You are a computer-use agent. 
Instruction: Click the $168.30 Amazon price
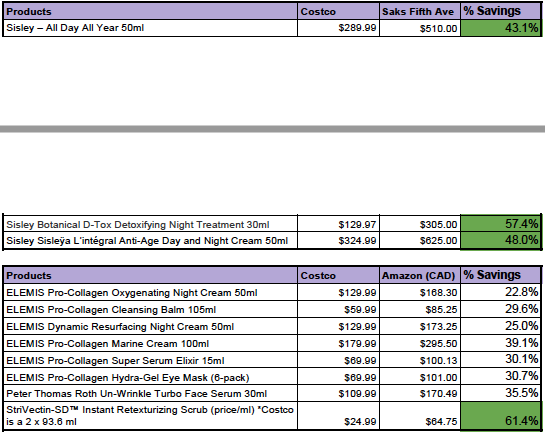point(420,293)
